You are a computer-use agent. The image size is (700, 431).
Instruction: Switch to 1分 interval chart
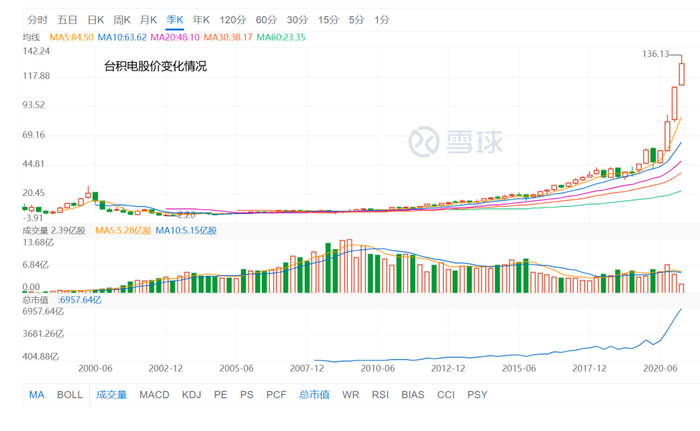[x=382, y=20]
